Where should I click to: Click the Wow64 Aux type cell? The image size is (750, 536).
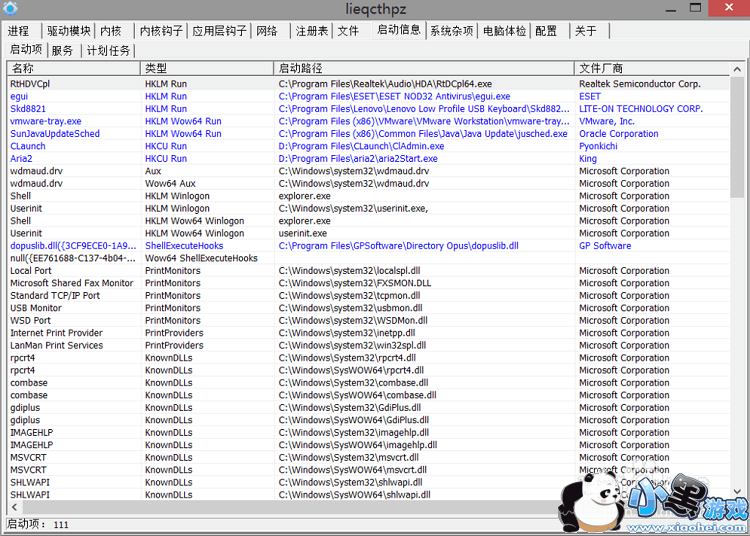pyautogui.click(x=170, y=183)
